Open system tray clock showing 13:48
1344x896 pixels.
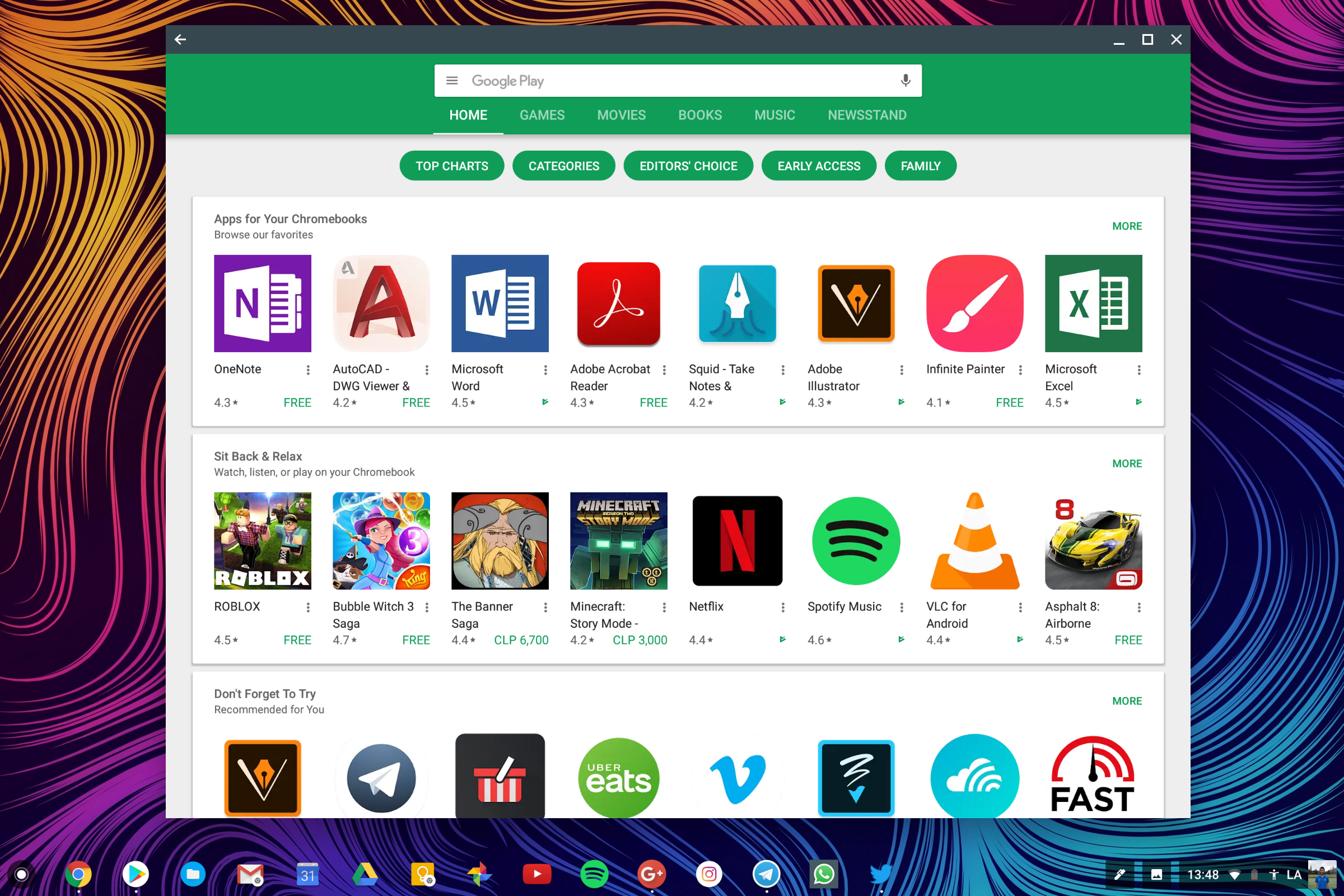1203,875
